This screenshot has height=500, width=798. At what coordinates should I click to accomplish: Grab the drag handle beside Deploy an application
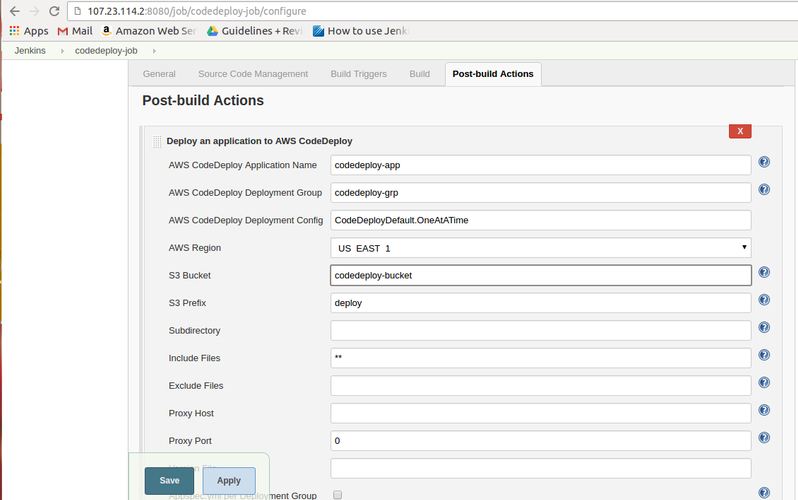tap(157, 142)
